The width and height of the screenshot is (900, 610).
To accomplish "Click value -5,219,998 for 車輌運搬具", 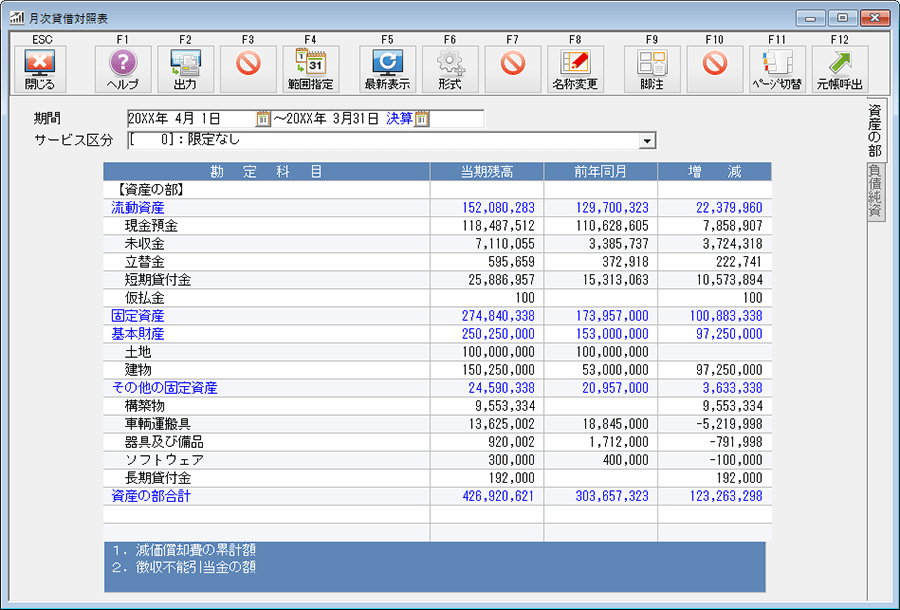I will tap(729, 423).
